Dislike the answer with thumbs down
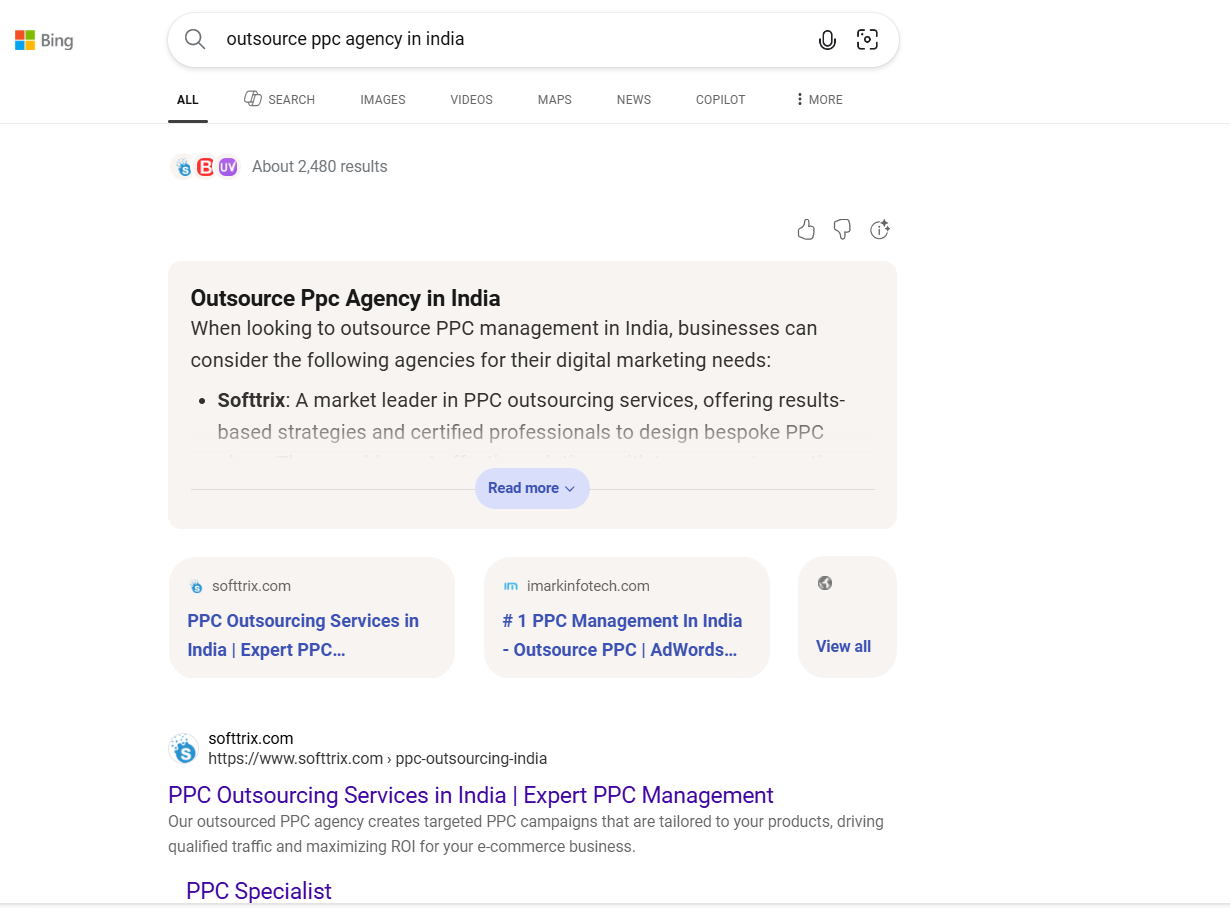This screenshot has width=1230, height=908. coord(842,230)
